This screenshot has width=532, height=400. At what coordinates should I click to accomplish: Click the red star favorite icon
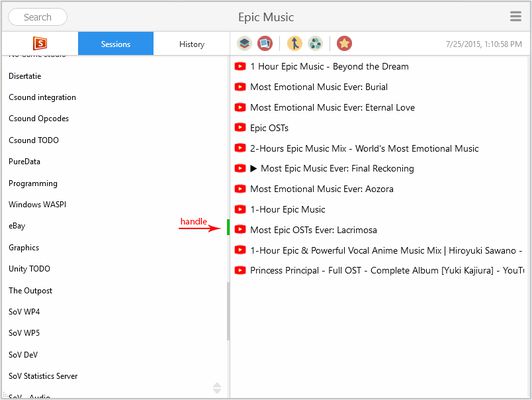[344, 43]
